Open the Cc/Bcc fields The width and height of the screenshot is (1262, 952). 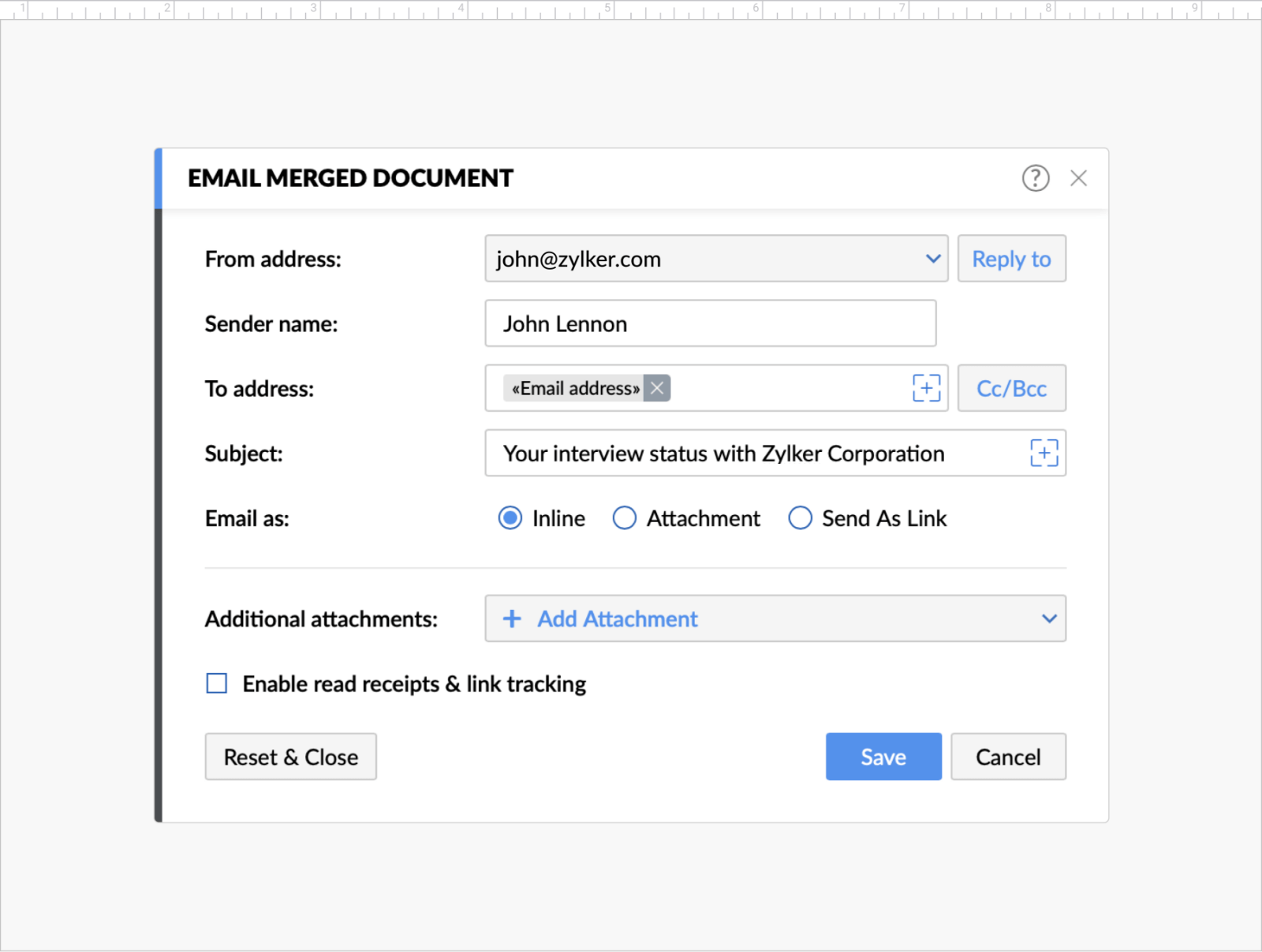pyautogui.click(x=1011, y=388)
